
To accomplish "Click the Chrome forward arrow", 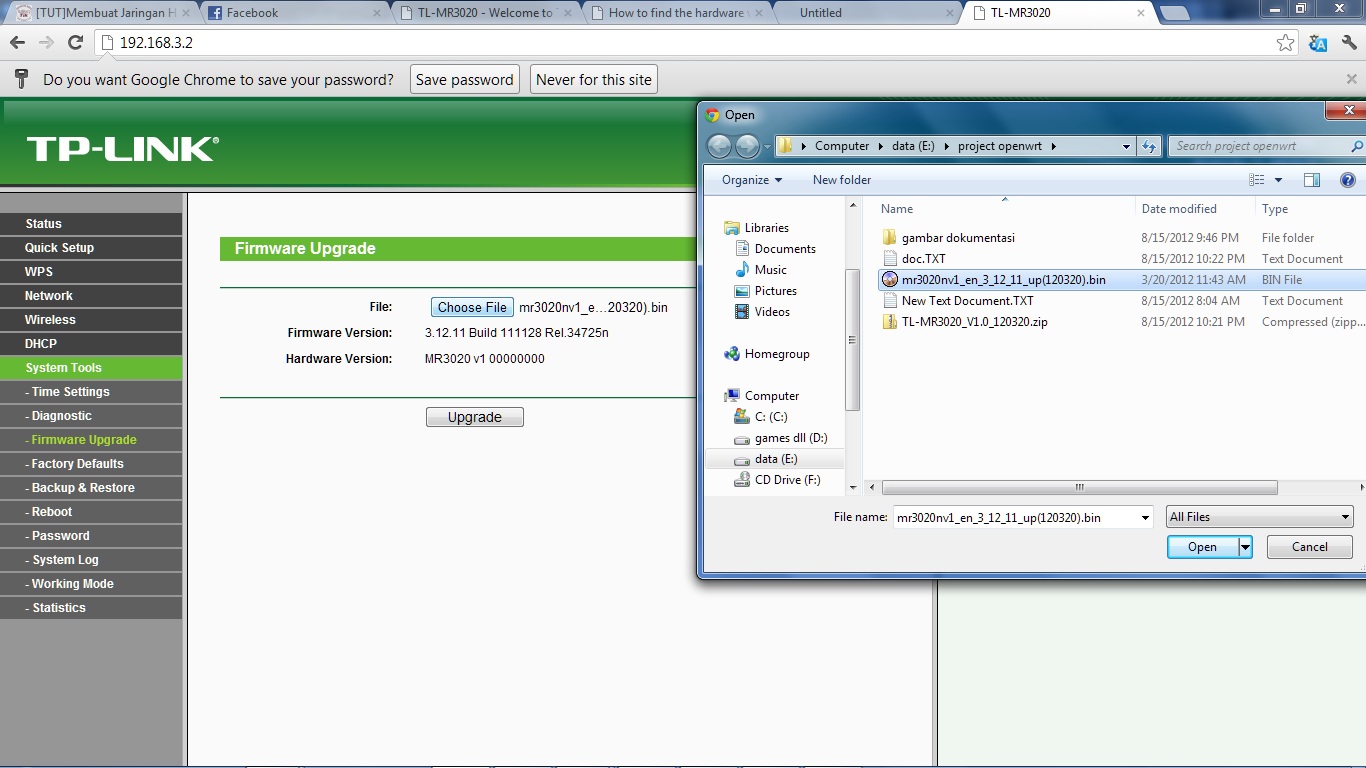I will pos(46,42).
